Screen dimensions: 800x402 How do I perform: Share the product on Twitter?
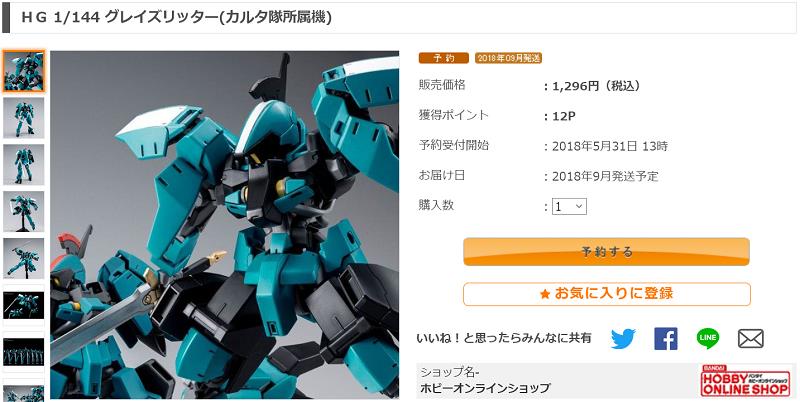click(x=623, y=339)
